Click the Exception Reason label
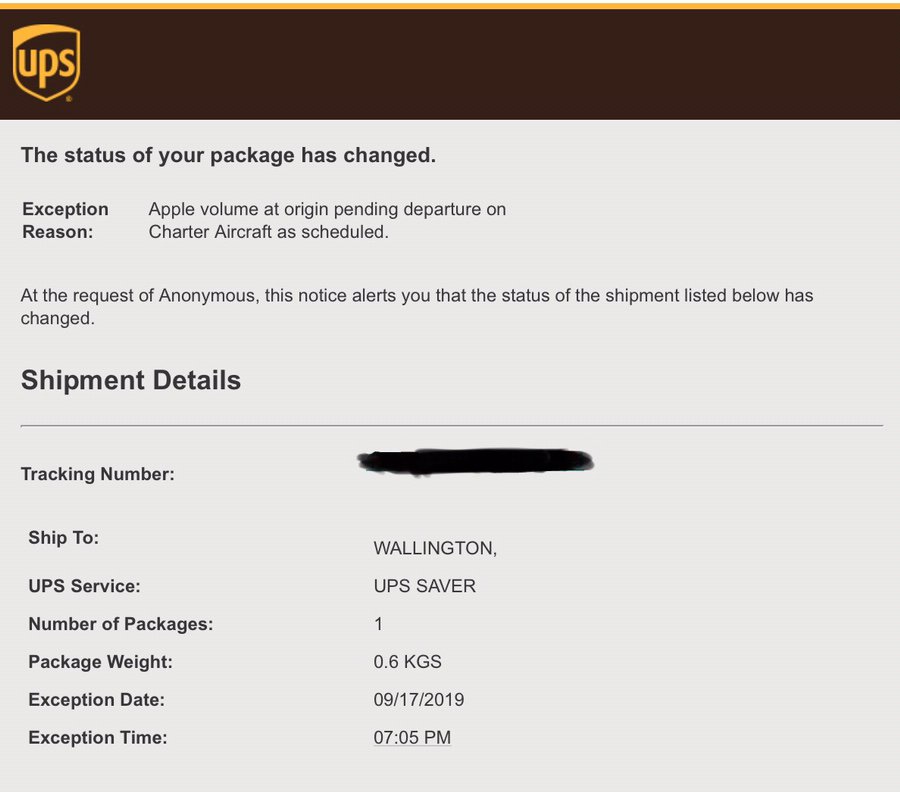The height and width of the screenshot is (792, 900). (x=65, y=220)
